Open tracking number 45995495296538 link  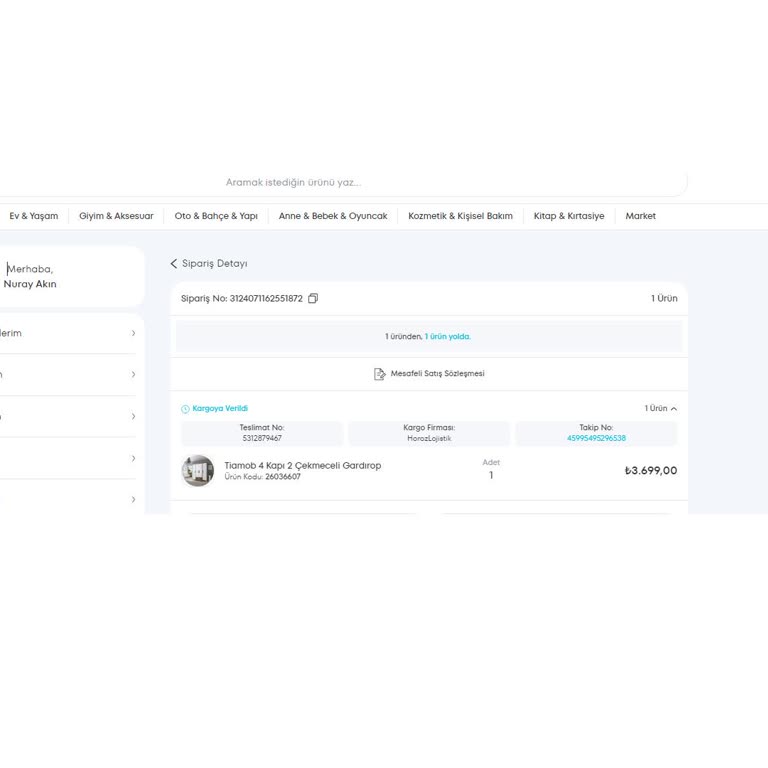point(596,438)
